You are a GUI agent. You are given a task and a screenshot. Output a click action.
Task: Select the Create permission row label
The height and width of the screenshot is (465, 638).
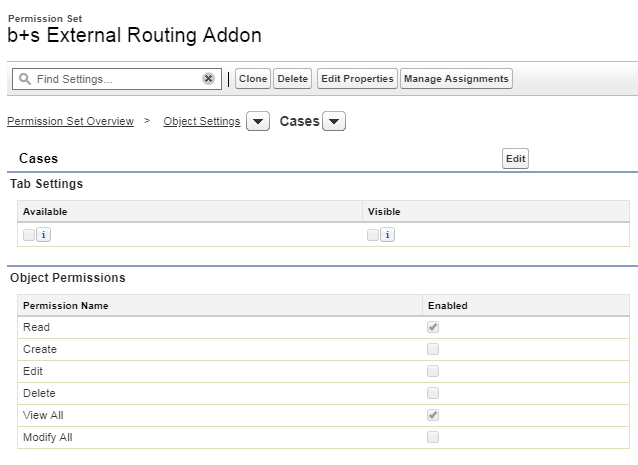coord(40,349)
